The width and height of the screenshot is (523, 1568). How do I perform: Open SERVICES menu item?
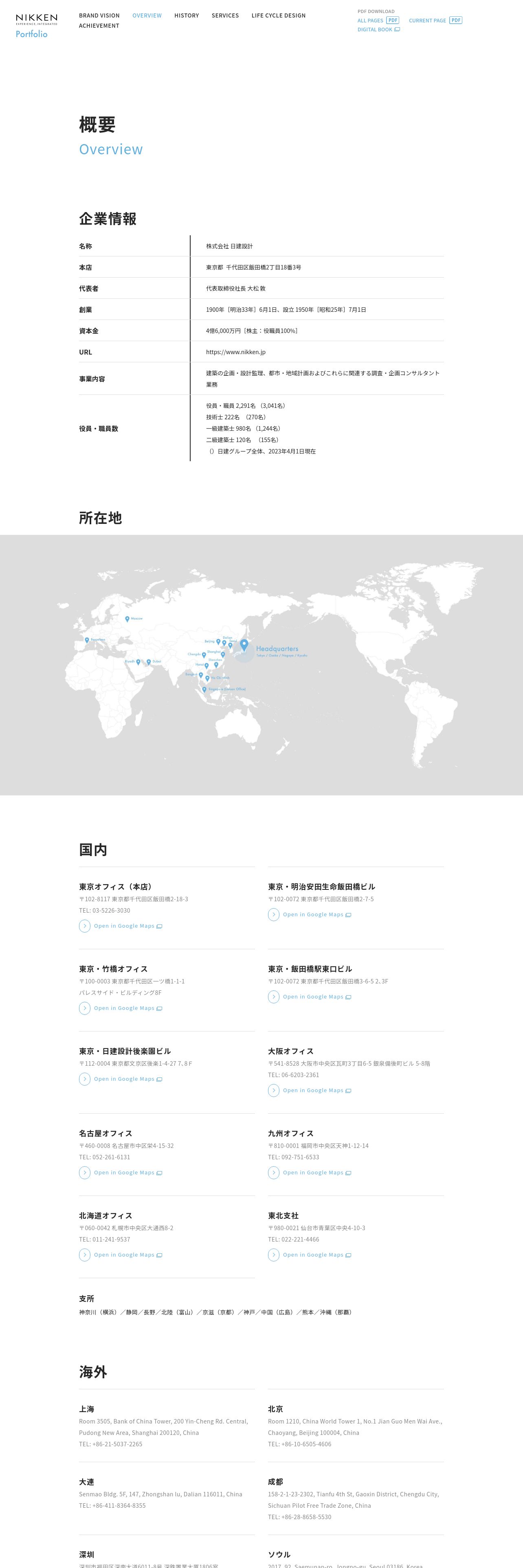click(225, 15)
